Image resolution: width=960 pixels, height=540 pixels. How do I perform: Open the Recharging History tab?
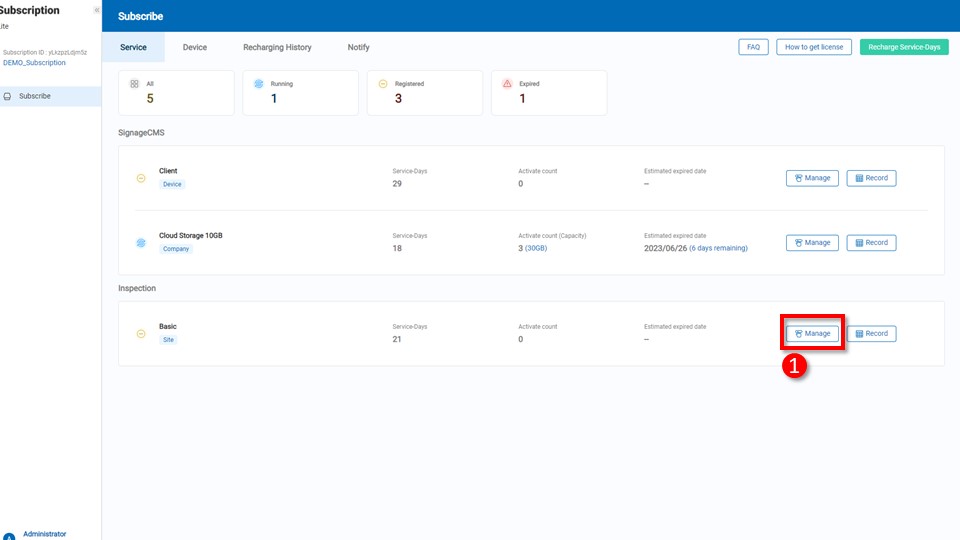pyautogui.click(x=277, y=47)
